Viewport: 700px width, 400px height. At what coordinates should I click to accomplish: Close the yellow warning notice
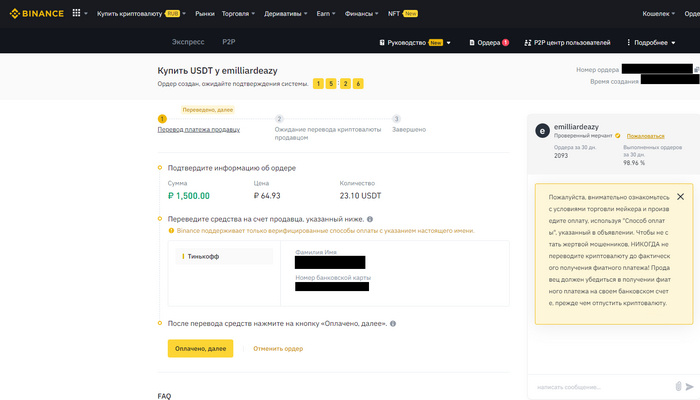click(x=680, y=197)
